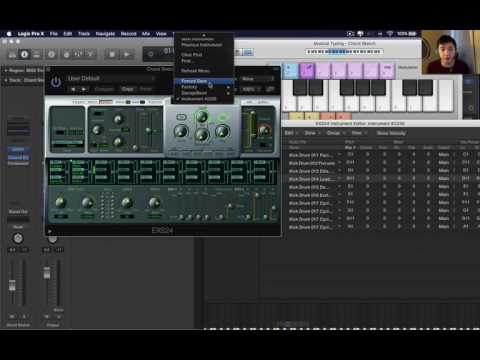480x360 pixels.
Task: Adjust the LFO 1 EG knob in EXS24
Action: coord(60,202)
